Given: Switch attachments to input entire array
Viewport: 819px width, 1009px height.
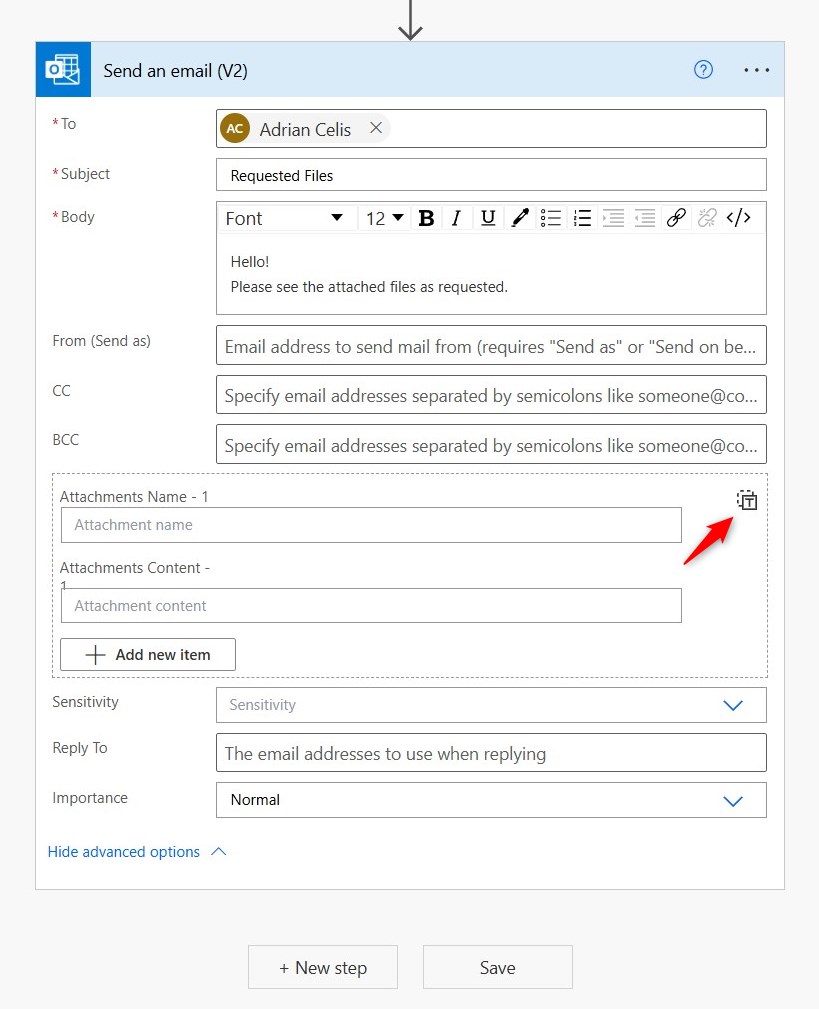Looking at the screenshot, I should (x=747, y=500).
